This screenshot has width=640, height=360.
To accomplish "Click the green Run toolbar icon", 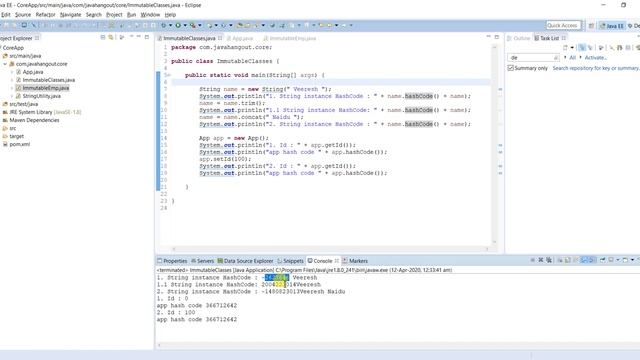I will 178,25.
